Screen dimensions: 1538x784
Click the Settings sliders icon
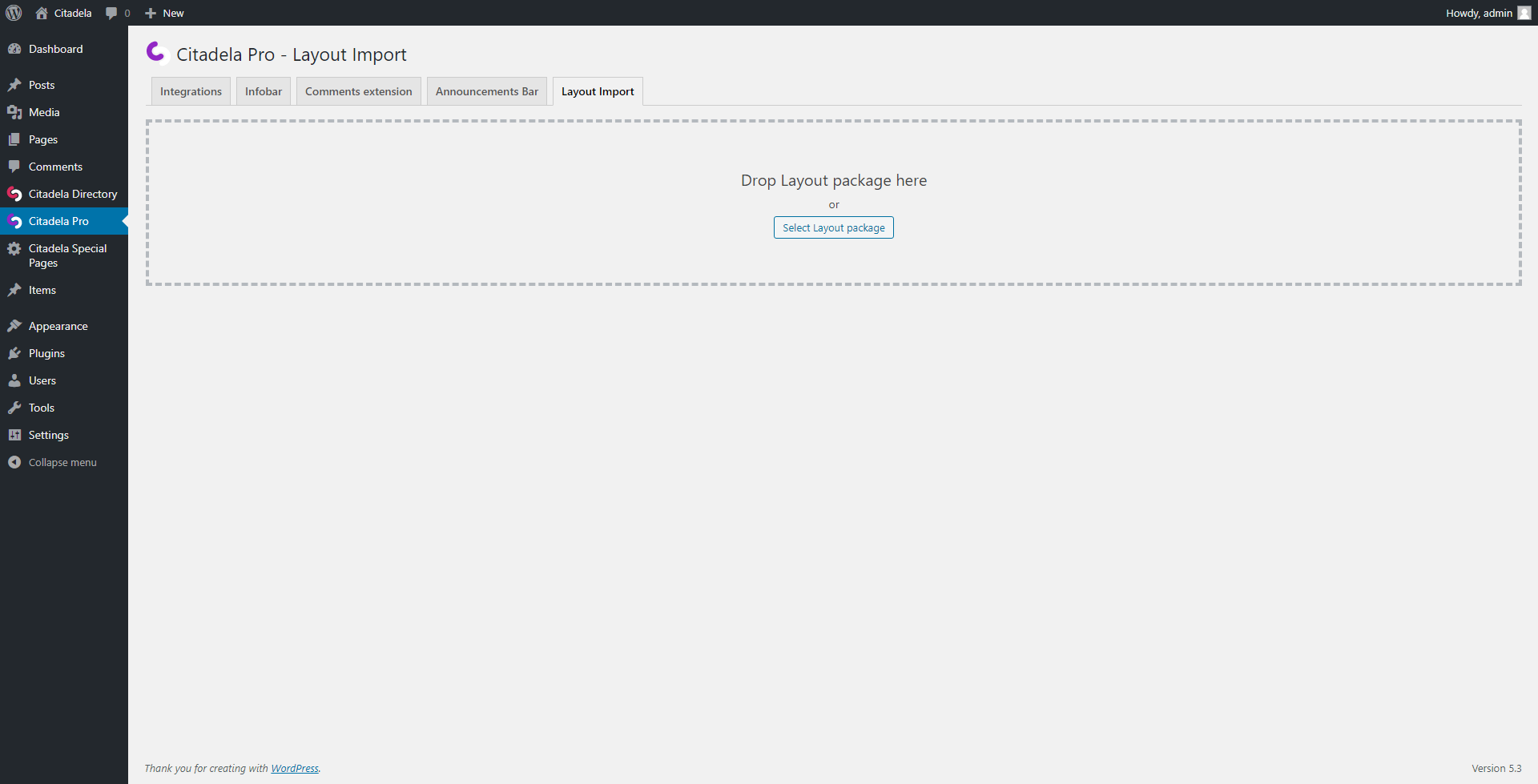pyautogui.click(x=14, y=435)
